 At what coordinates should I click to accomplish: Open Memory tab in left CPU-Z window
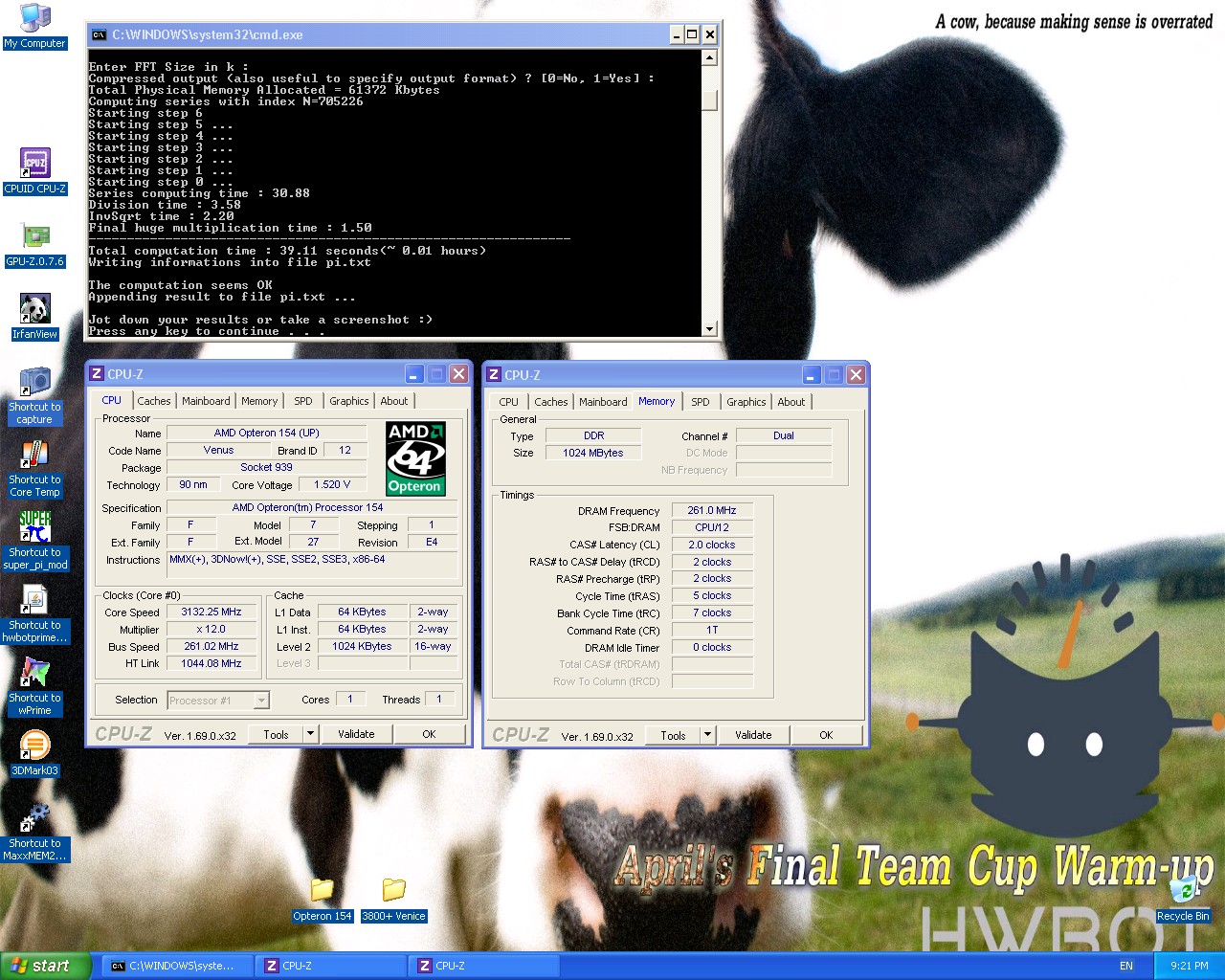259,401
